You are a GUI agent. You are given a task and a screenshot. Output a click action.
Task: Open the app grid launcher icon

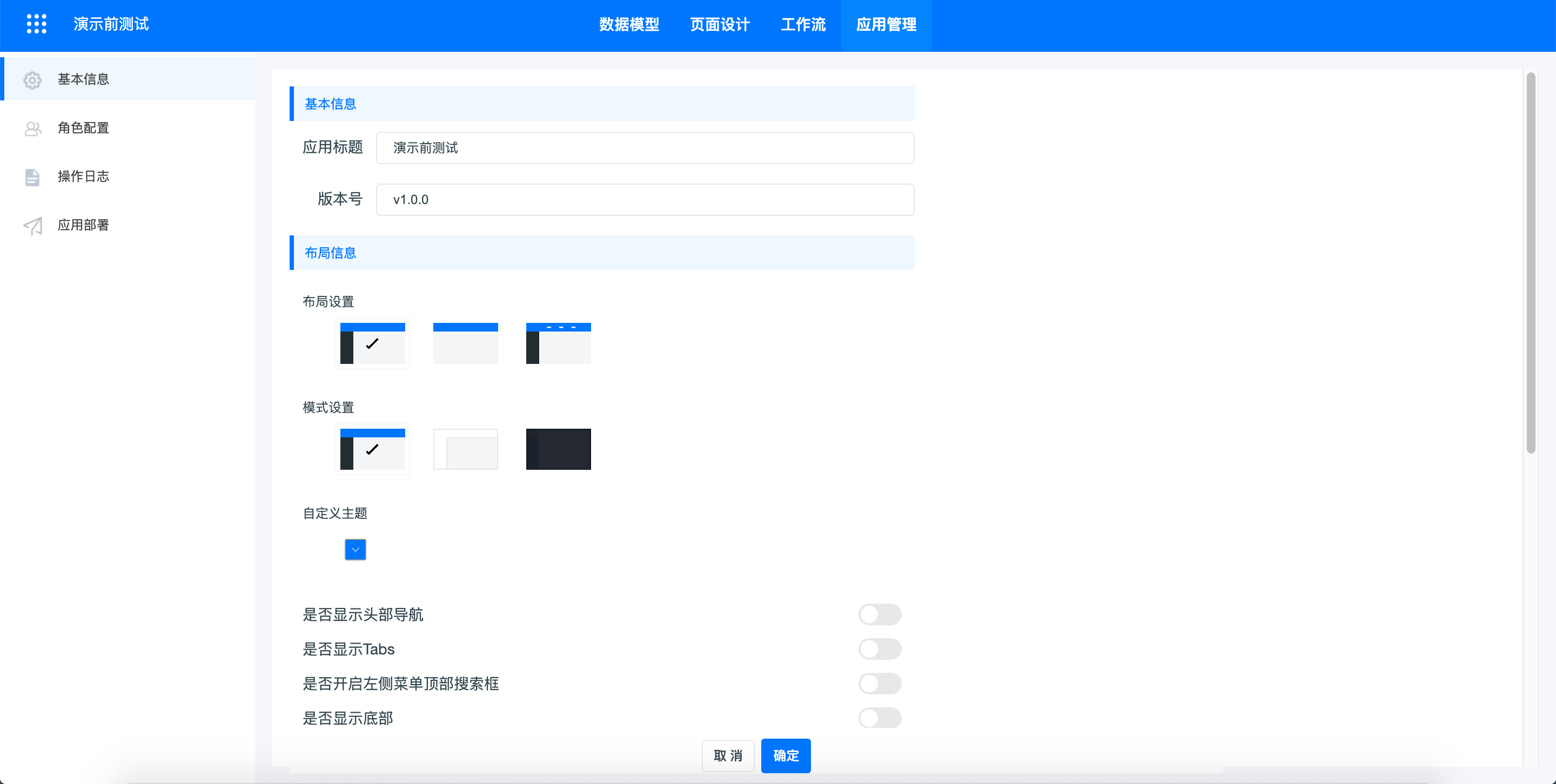point(36,24)
